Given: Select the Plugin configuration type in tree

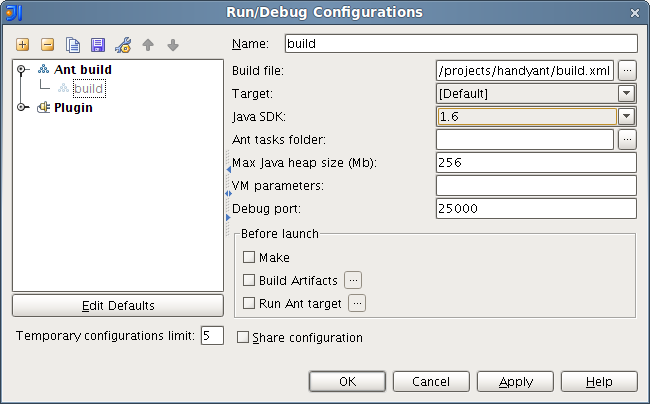Looking at the screenshot, I should [x=73, y=108].
